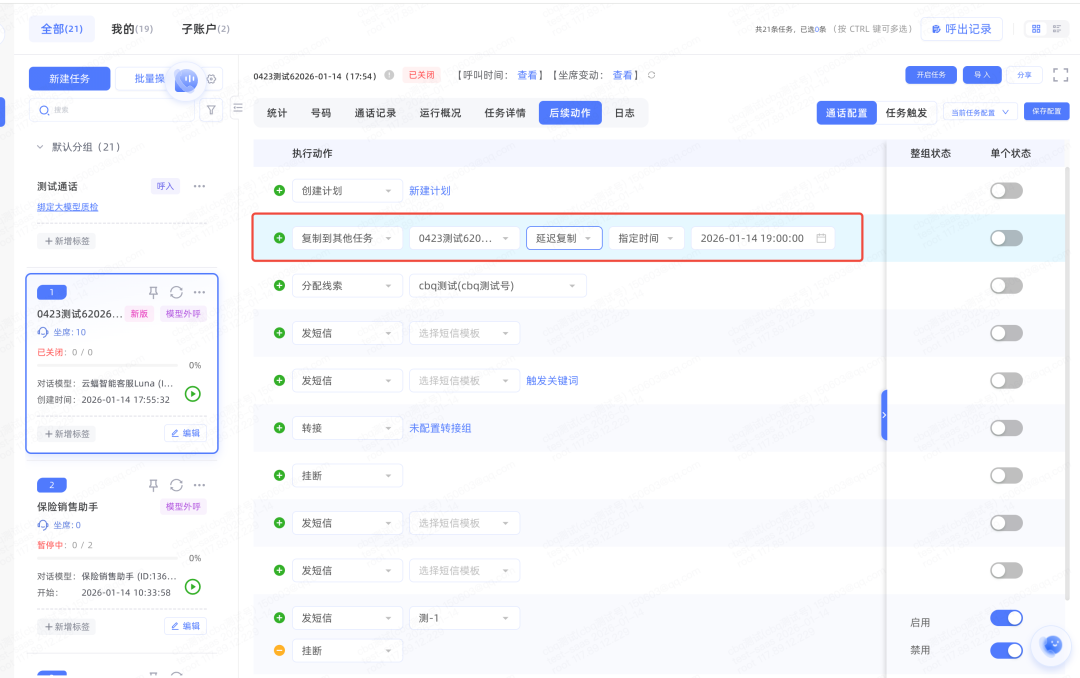Screen dimensions: 1080x678
Task: Open the 延迟复制 dropdown
Action: [x=564, y=238]
